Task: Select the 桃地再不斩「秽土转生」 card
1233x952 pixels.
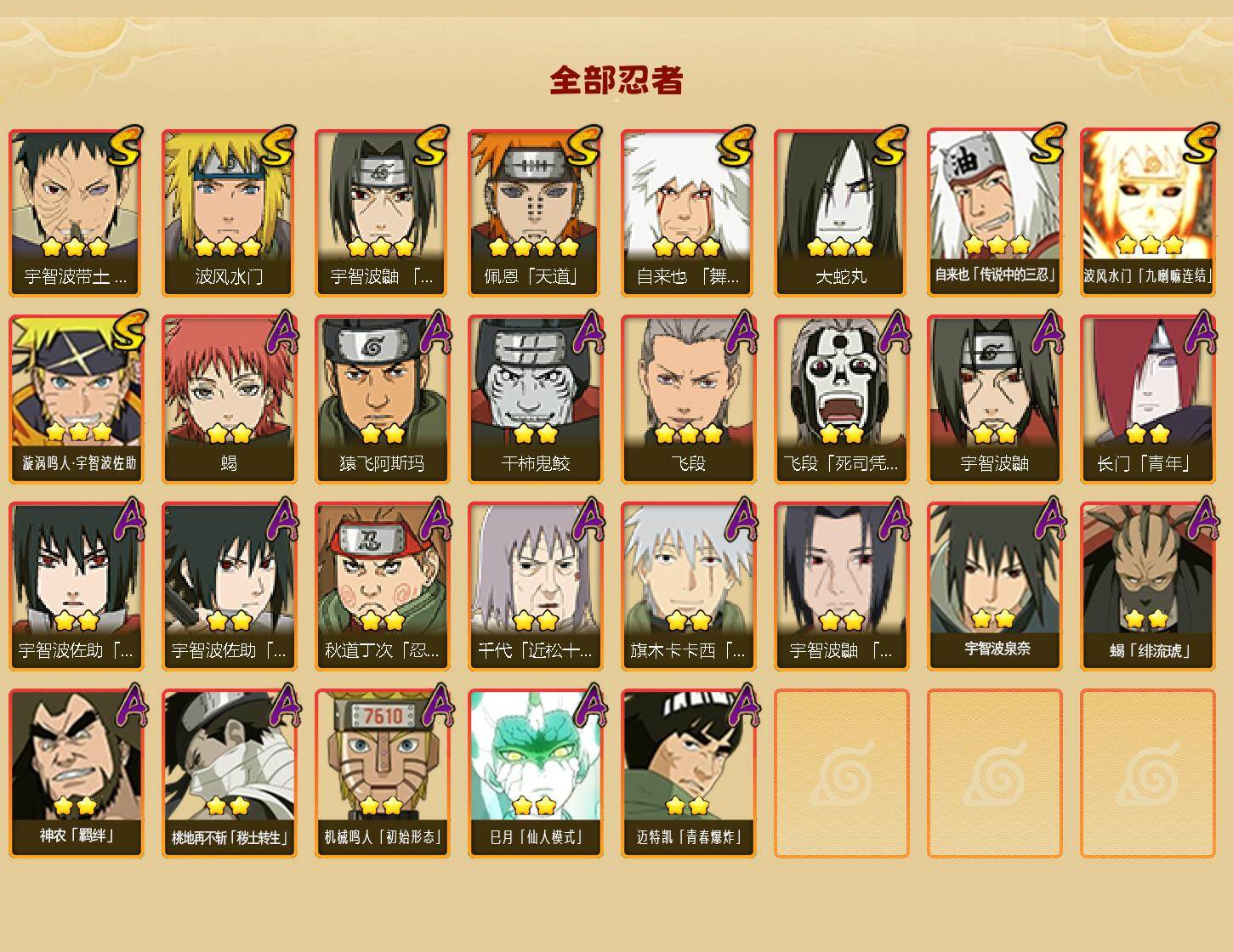Action: coord(230,773)
